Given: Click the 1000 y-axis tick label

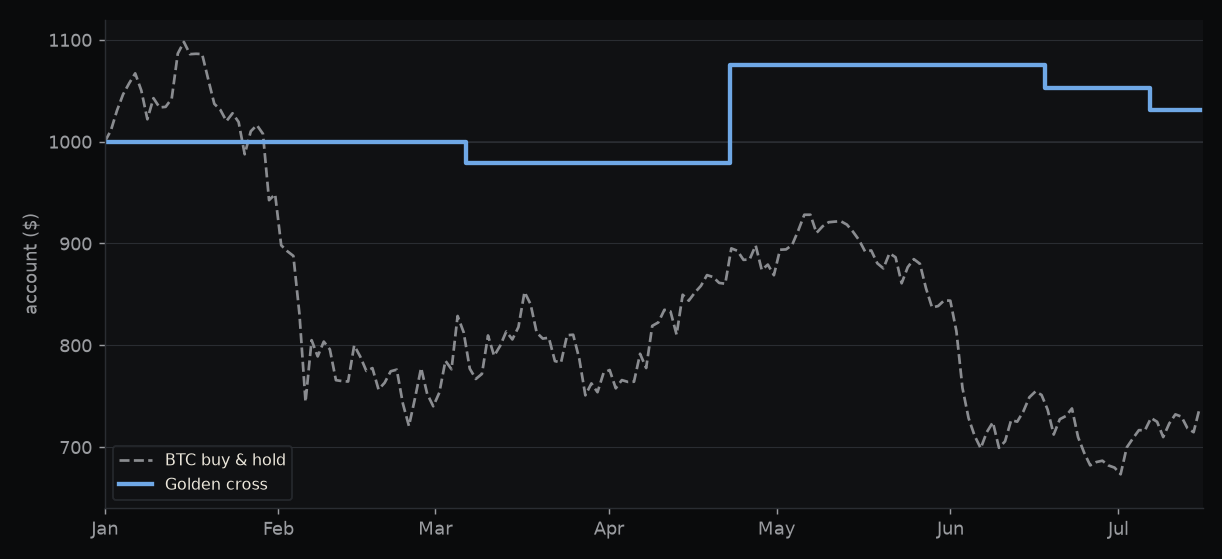Looking at the screenshot, I should 70,142.
